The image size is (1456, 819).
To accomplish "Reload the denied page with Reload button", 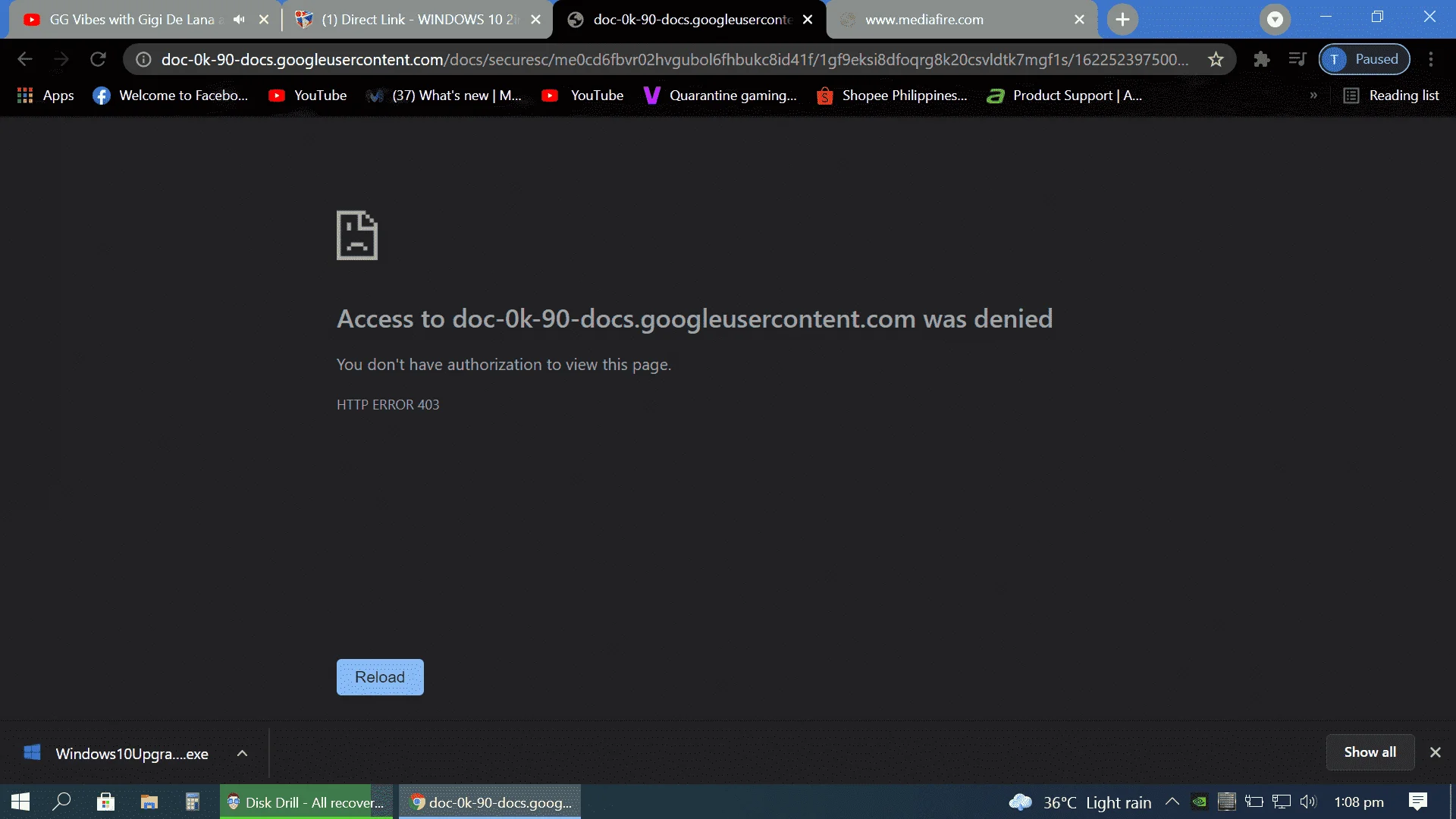I will click(380, 677).
